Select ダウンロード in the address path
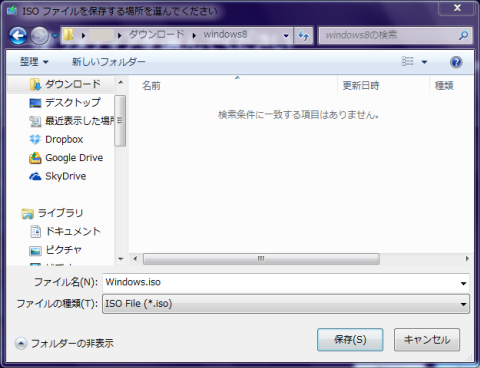This screenshot has width=480, height=368. click(x=156, y=34)
